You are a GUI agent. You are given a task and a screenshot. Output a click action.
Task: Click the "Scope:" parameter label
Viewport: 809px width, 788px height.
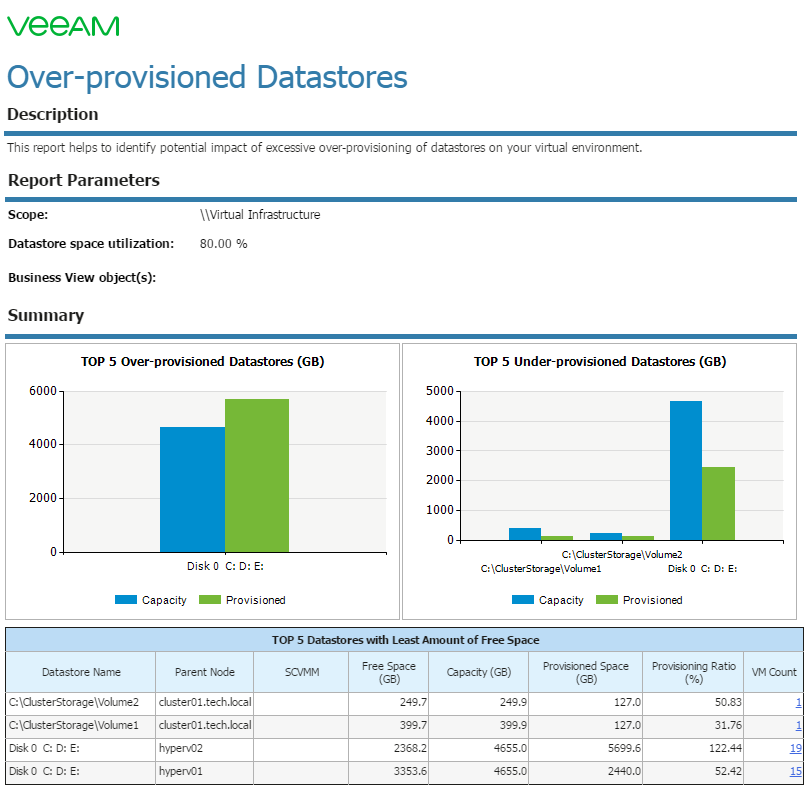[28, 215]
